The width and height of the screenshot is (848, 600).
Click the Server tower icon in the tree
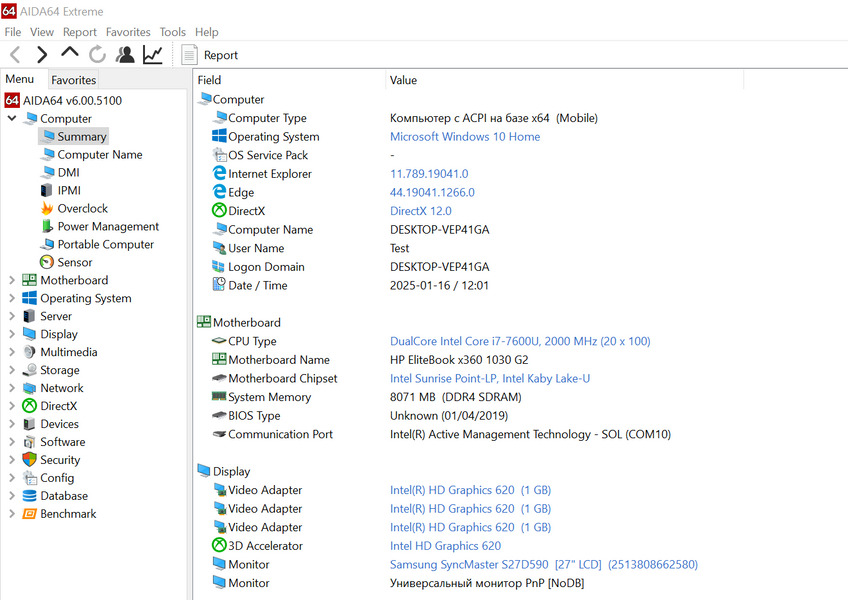tap(29, 316)
